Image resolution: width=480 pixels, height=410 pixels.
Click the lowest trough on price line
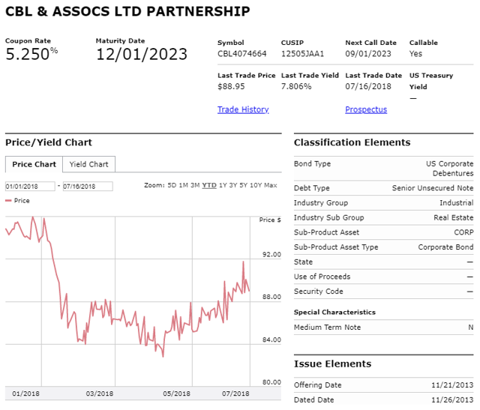click(x=163, y=356)
